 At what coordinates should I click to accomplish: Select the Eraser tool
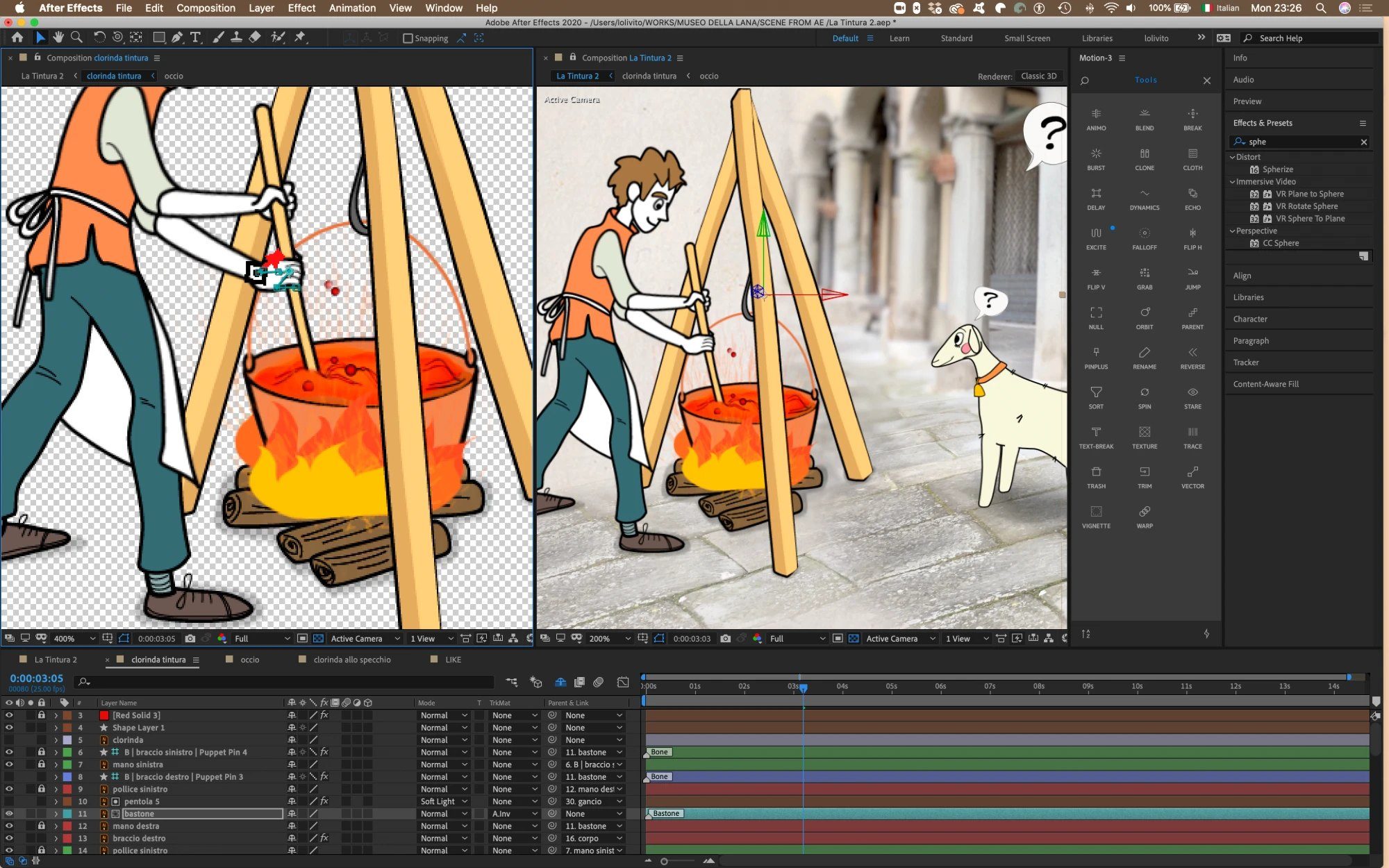tap(255, 37)
